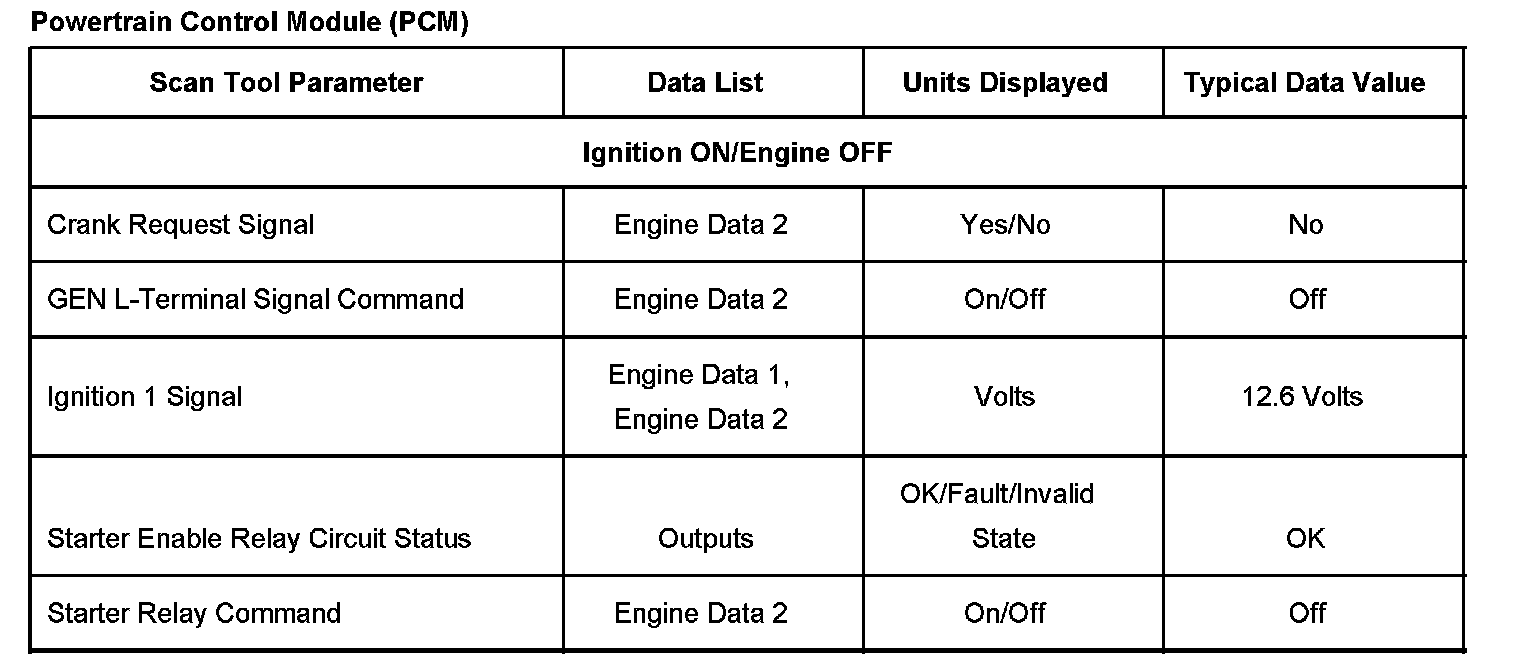
Task: Click the Engine Data 1, Engine Data 2 cell
Action: coord(700,397)
